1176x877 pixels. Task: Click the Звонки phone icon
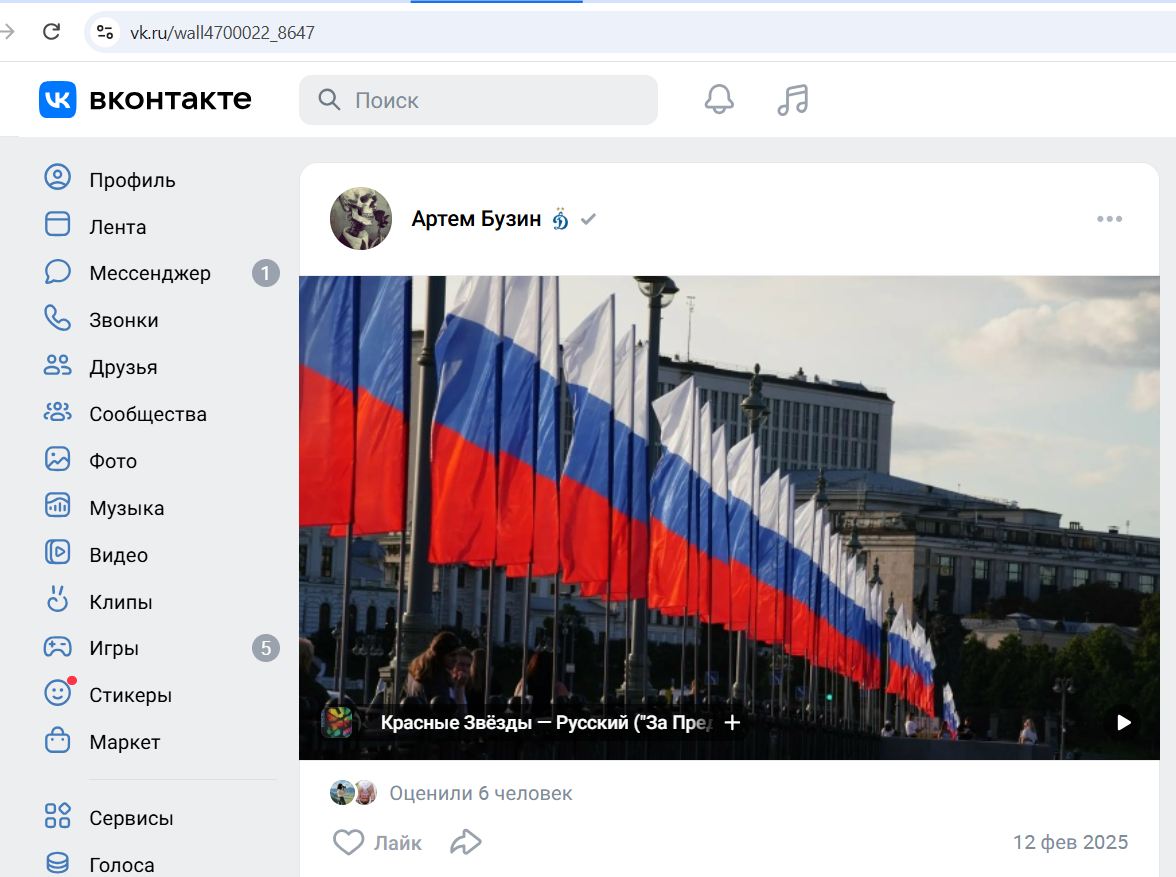point(58,319)
